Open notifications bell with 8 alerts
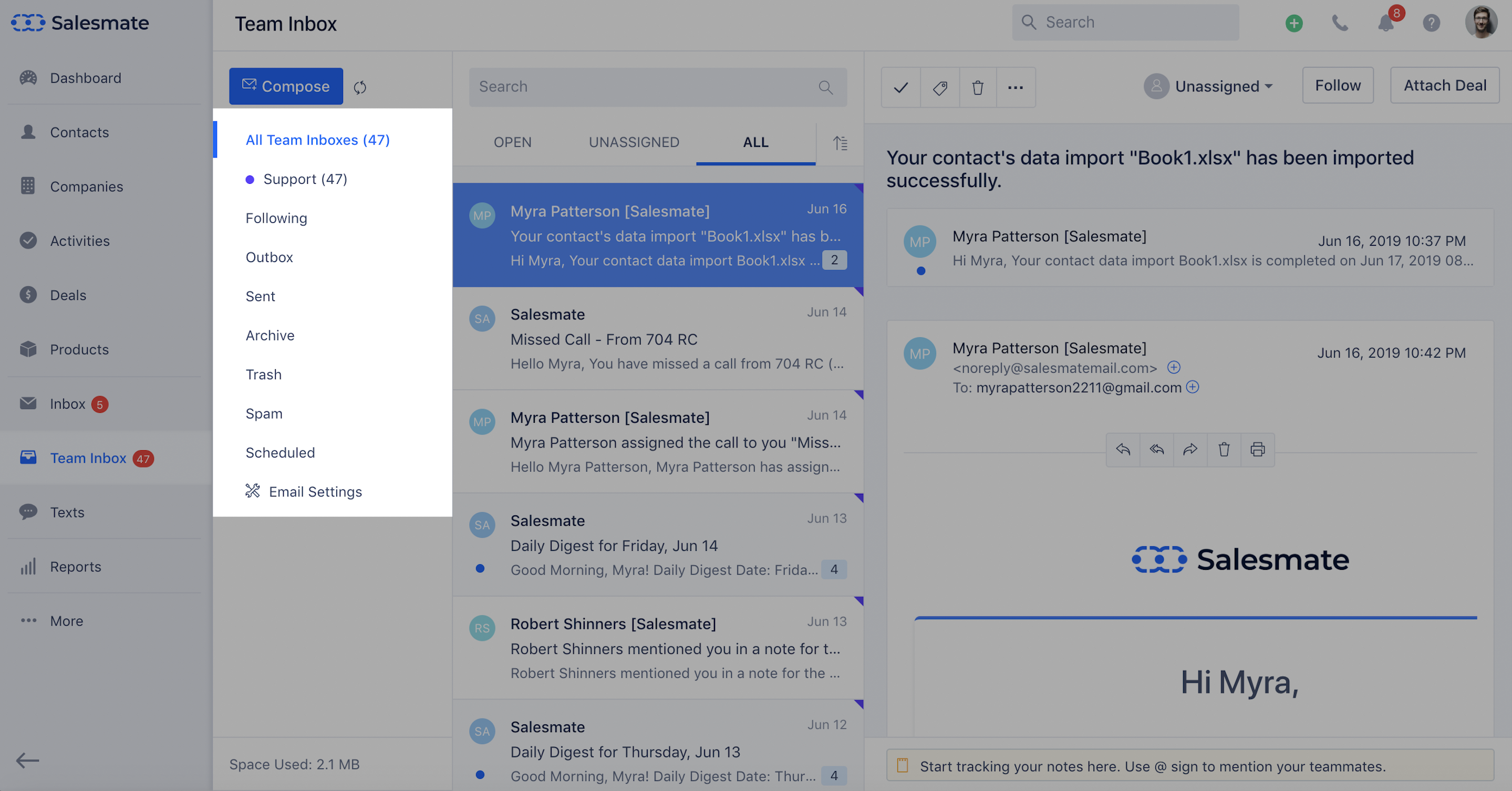 [1386, 22]
